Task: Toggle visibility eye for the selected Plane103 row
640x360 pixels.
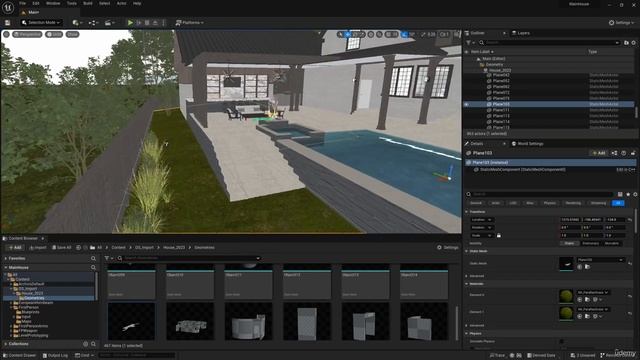Action: coord(467,104)
